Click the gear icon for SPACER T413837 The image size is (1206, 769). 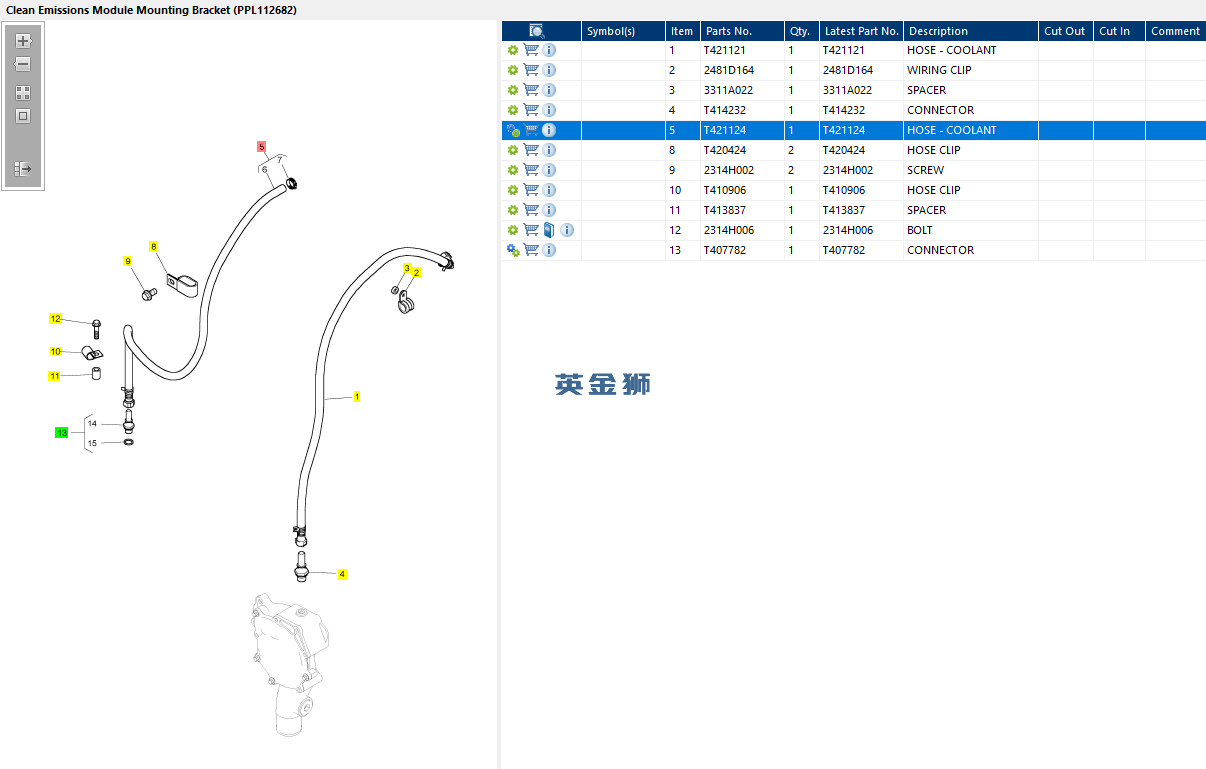coord(513,210)
